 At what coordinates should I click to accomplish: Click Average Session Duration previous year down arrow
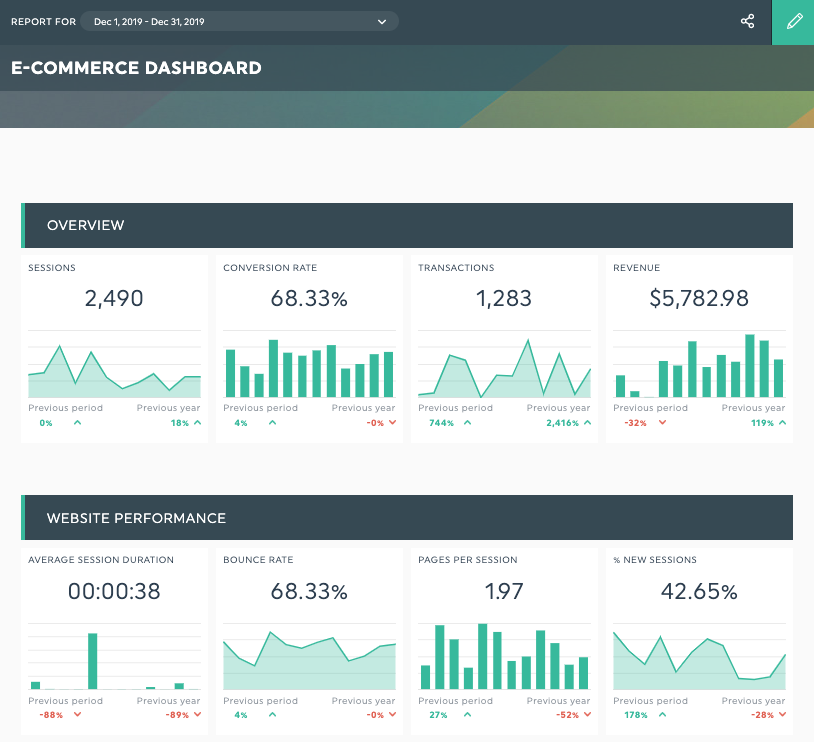click(197, 714)
